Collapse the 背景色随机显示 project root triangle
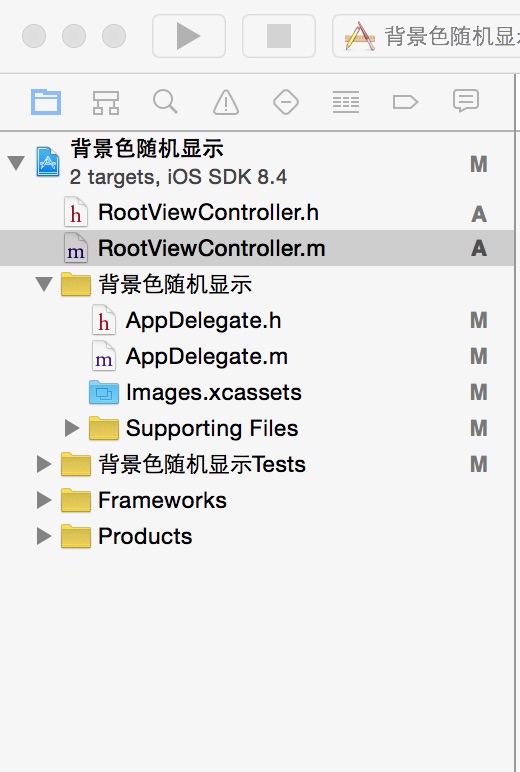This screenshot has height=772, width=520. (x=16, y=162)
